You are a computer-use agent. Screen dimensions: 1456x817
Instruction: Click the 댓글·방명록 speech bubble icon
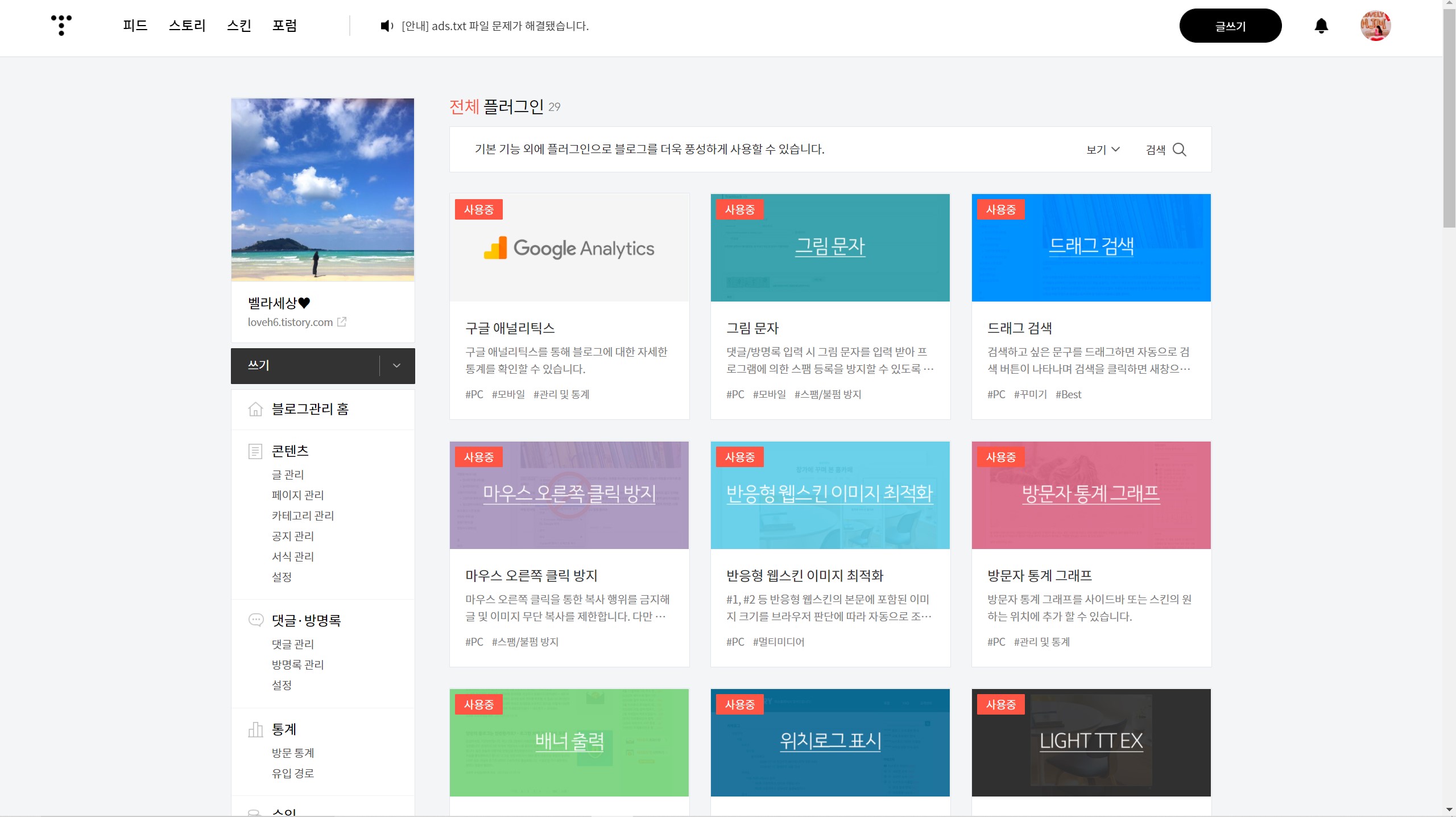tap(256, 620)
